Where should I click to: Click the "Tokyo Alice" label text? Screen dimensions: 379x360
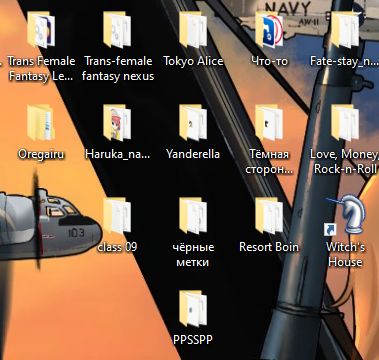(x=193, y=61)
